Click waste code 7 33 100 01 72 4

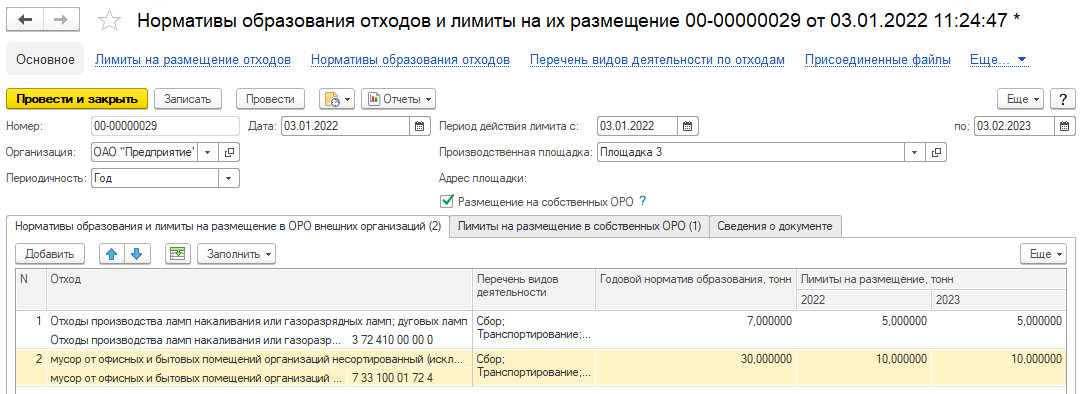[392, 378]
